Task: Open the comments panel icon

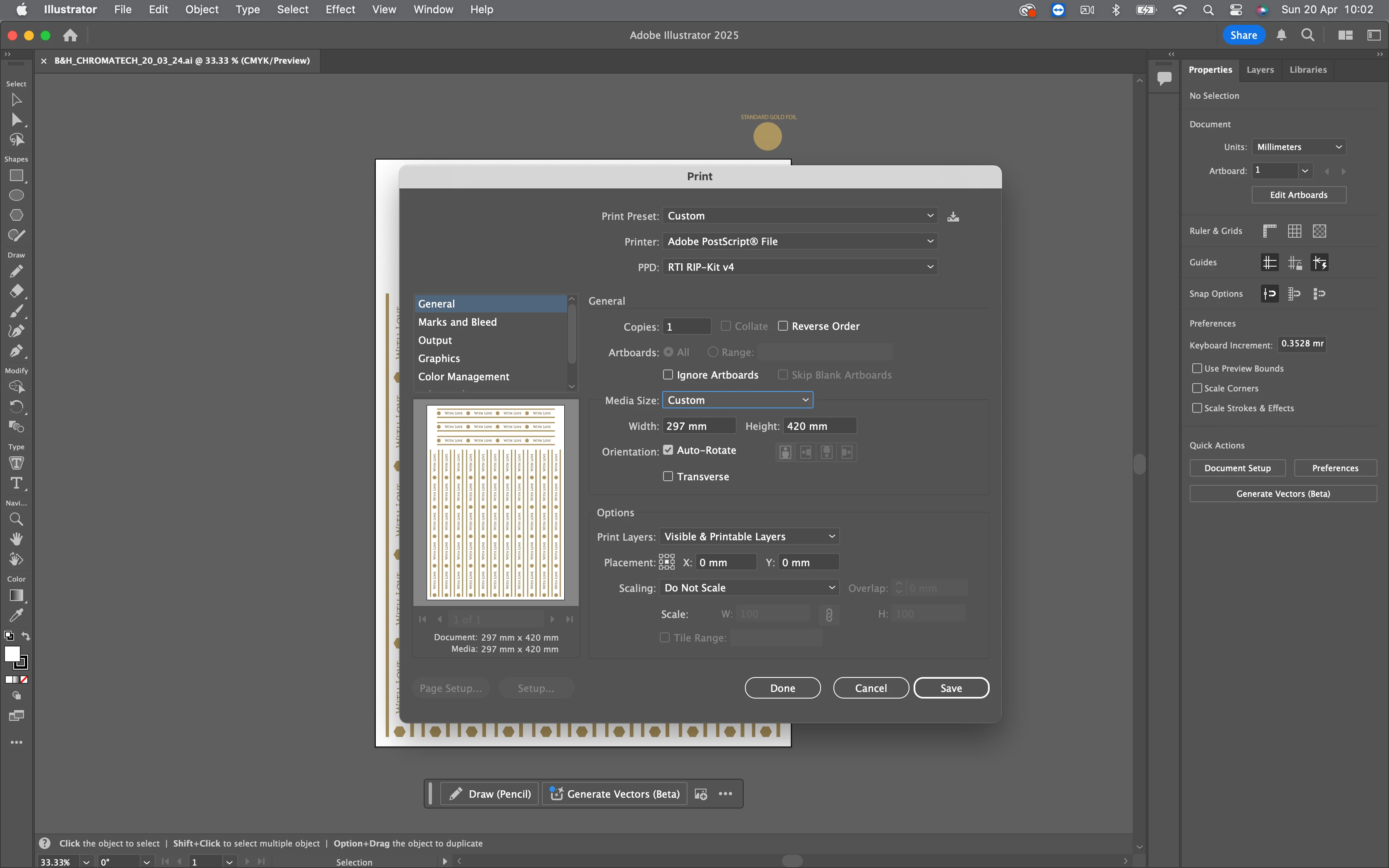Action: (1164, 78)
